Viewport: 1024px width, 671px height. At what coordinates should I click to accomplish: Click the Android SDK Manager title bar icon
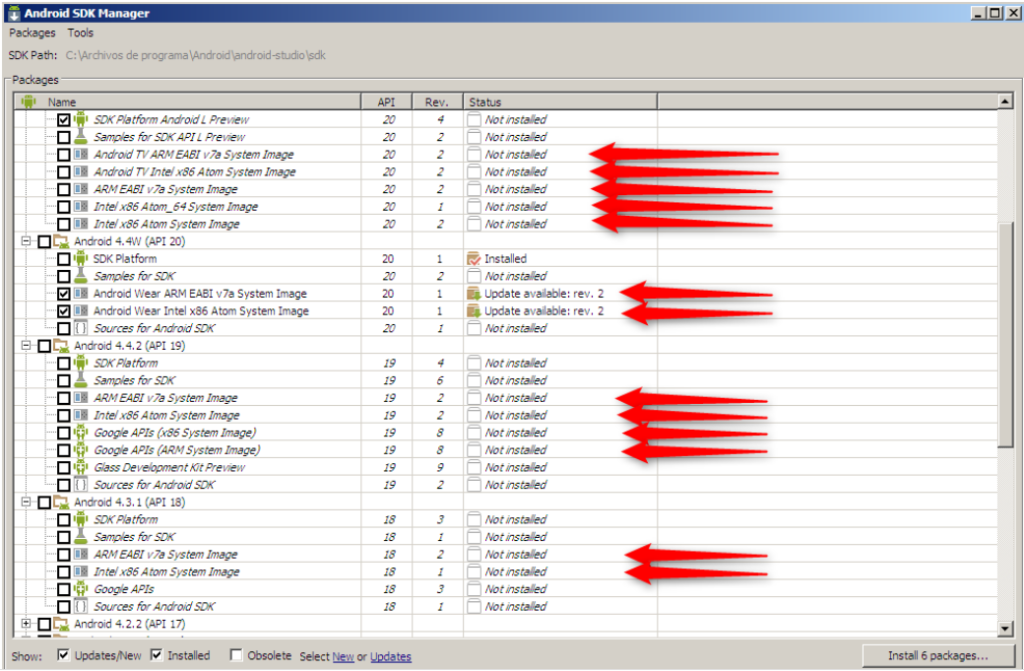pyautogui.click(x=14, y=13)
